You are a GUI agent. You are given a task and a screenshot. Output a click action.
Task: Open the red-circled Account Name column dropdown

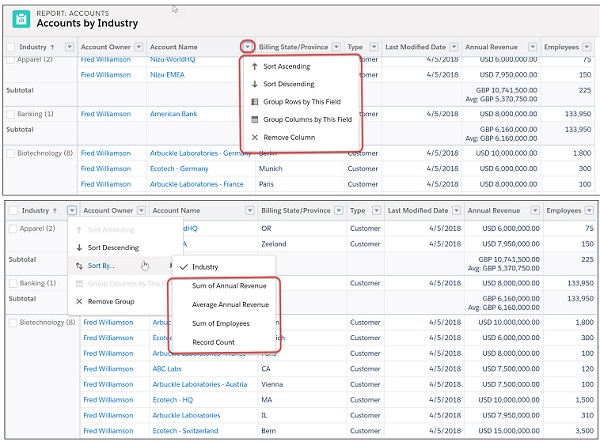pos(247,47)
